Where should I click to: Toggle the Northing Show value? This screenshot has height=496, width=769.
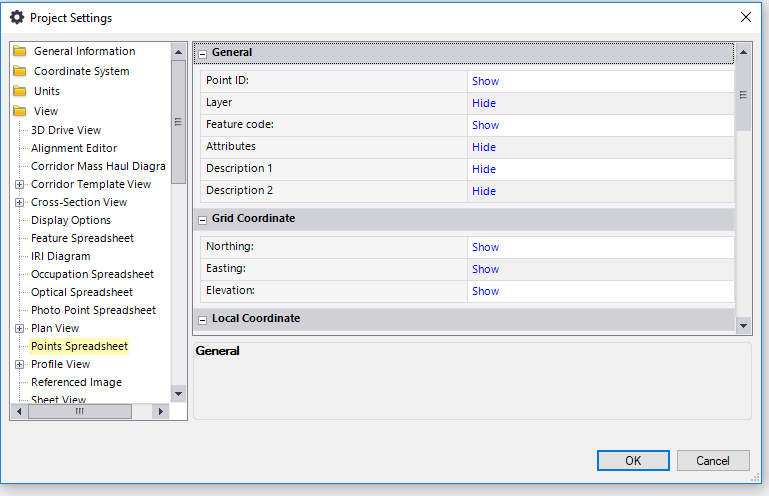(x=485, y=247)
